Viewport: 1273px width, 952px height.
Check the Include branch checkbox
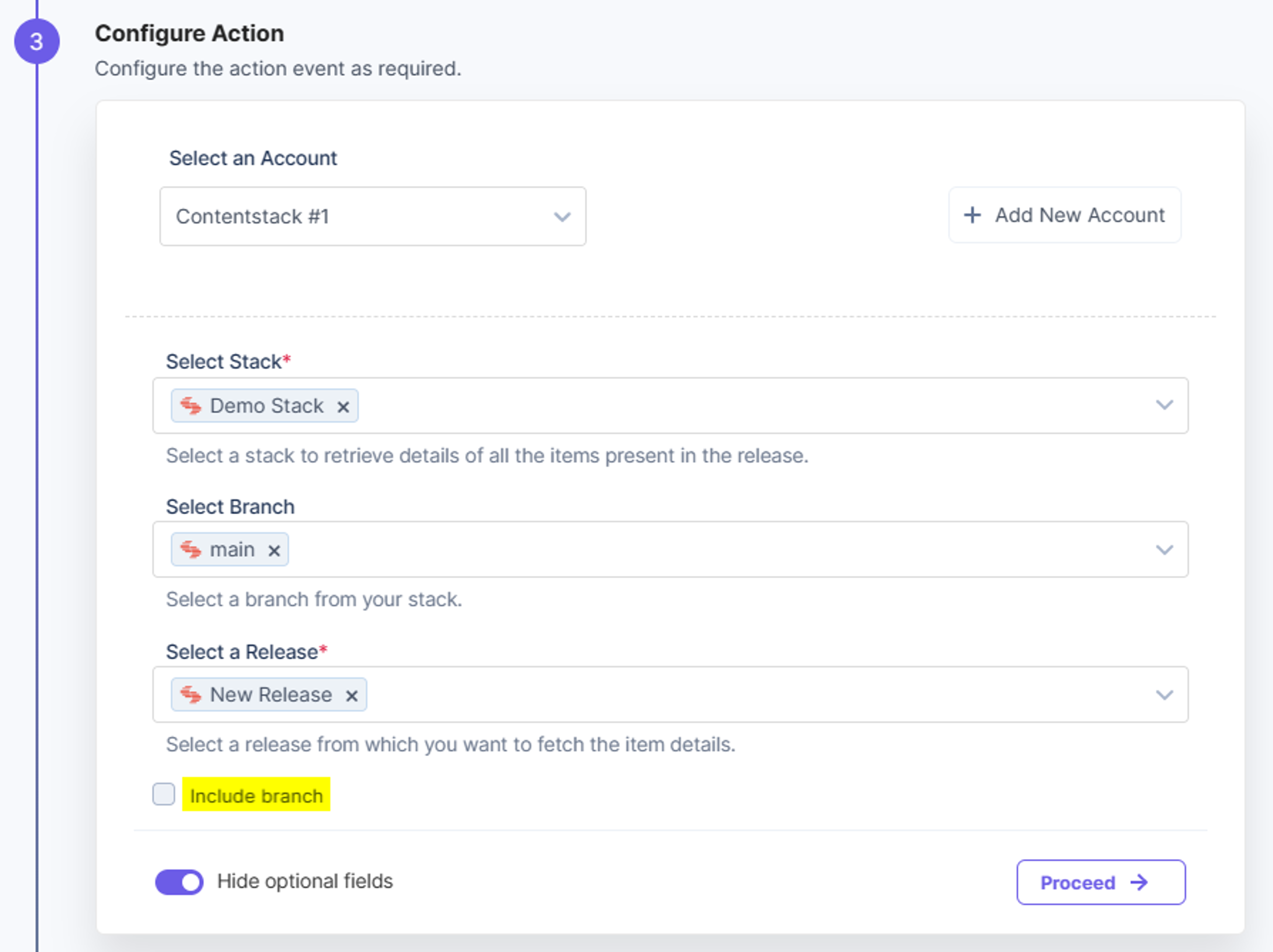coord(163,794)
